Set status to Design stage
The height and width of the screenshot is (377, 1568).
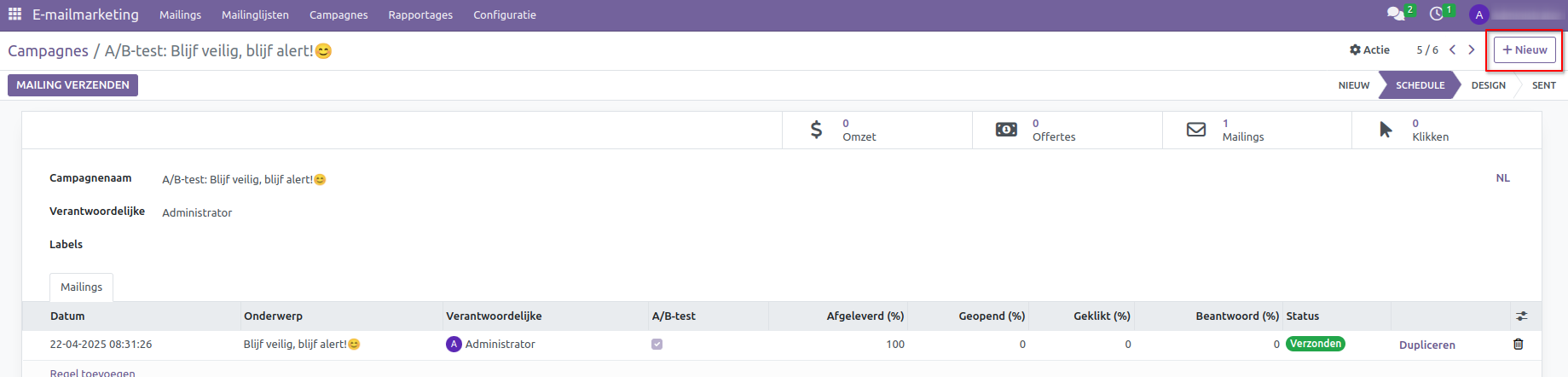point(1488,85)
